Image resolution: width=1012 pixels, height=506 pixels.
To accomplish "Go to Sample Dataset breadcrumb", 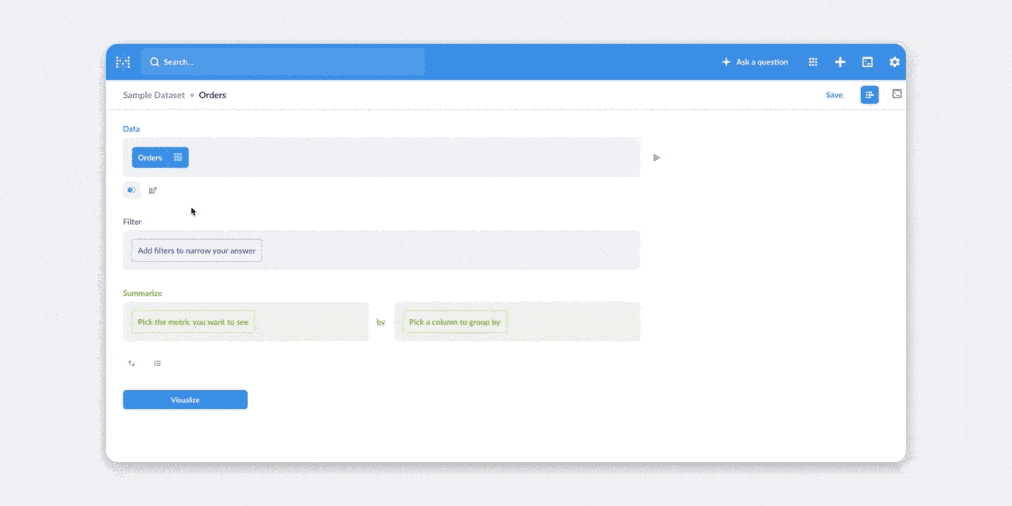I will 153,95.
